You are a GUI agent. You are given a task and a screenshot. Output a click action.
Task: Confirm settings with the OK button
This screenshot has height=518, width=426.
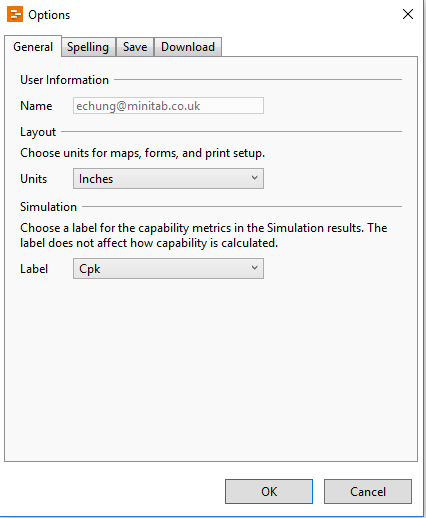coord(269,492)
